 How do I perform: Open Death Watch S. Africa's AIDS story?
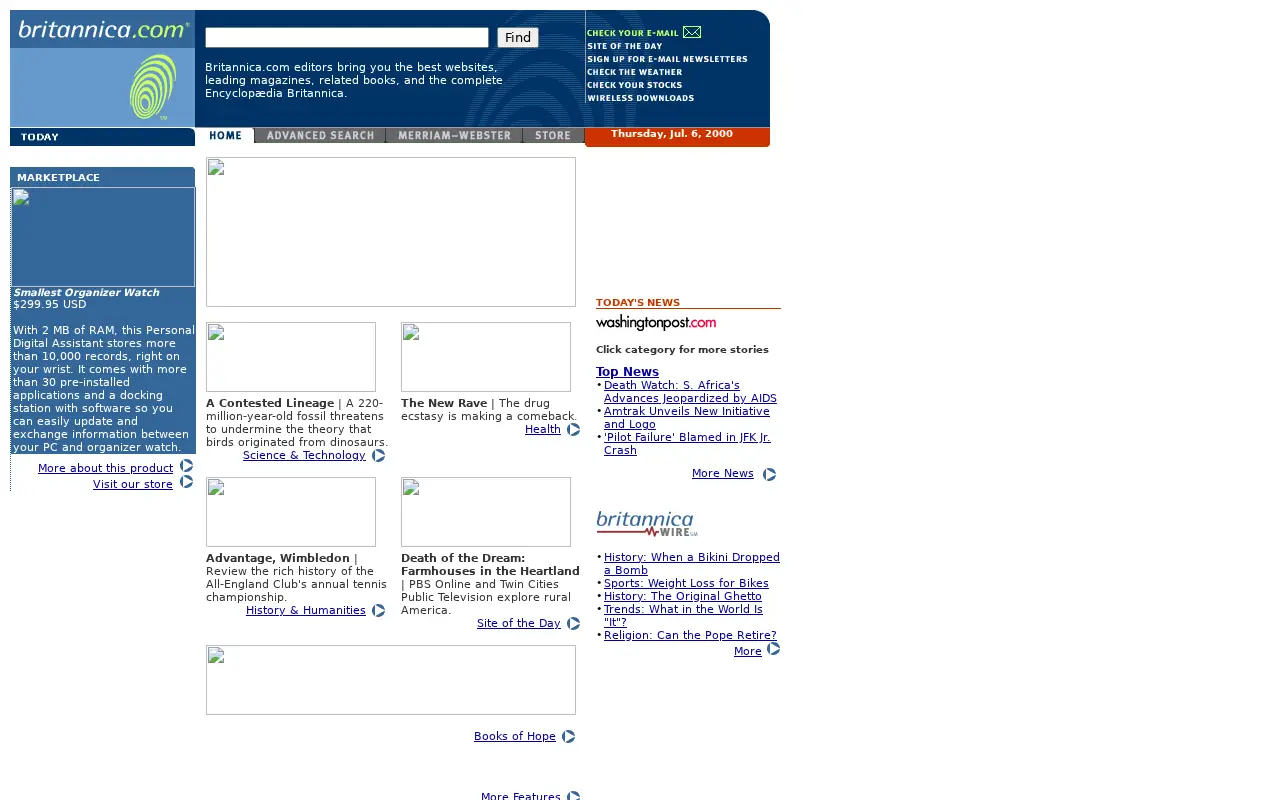[x=690, y=392]
